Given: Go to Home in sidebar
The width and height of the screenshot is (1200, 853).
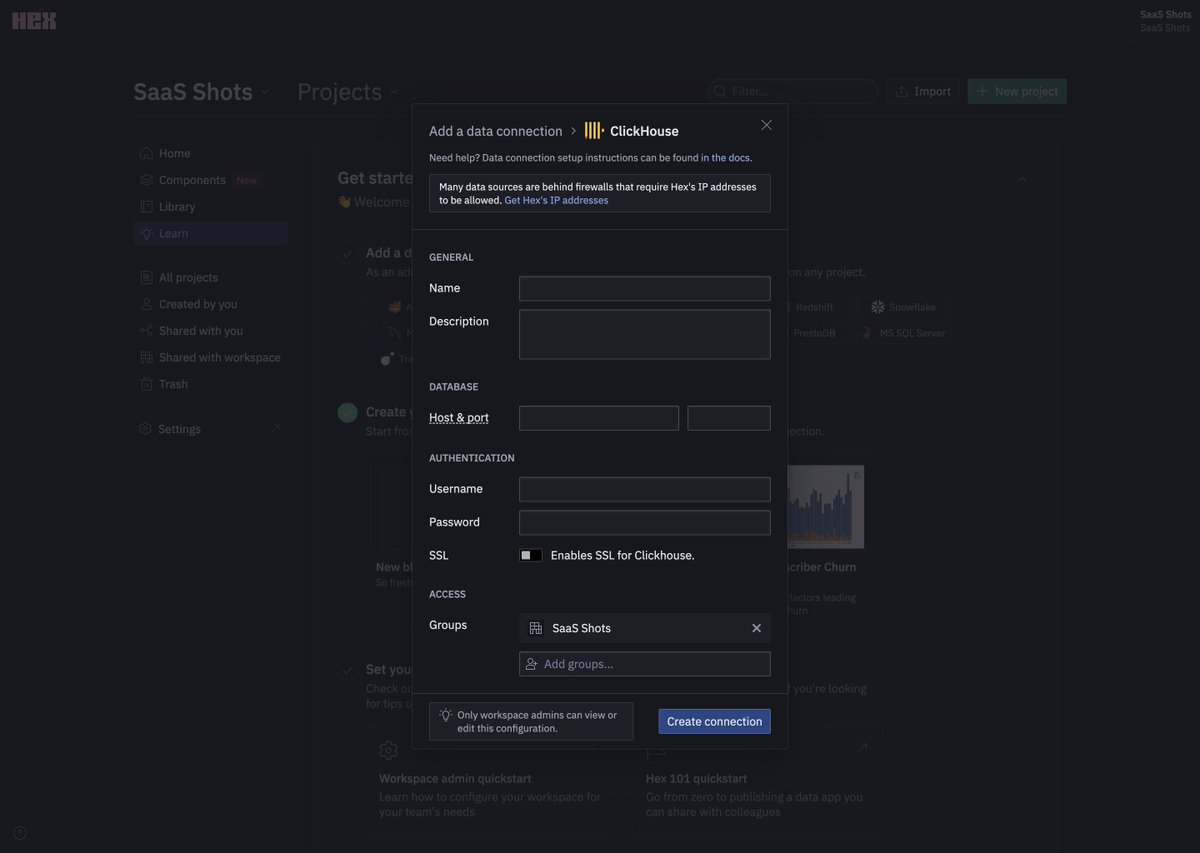Looking at the screenshot, I should click(210, 153).
